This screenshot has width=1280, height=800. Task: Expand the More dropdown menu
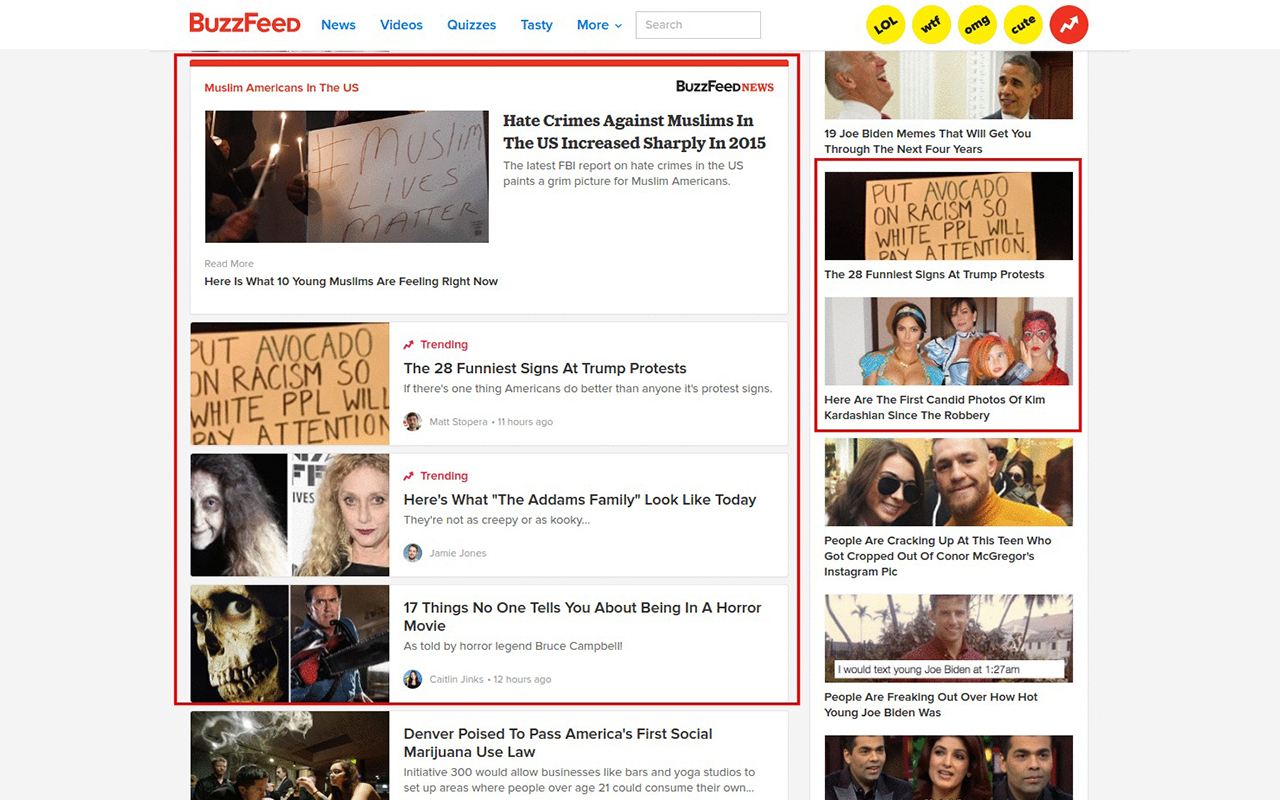click(x=599, y=25)
